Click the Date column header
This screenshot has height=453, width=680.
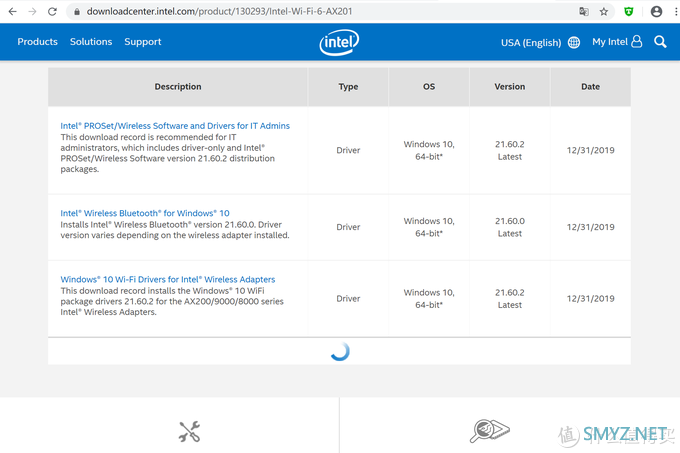click(590, 87)
